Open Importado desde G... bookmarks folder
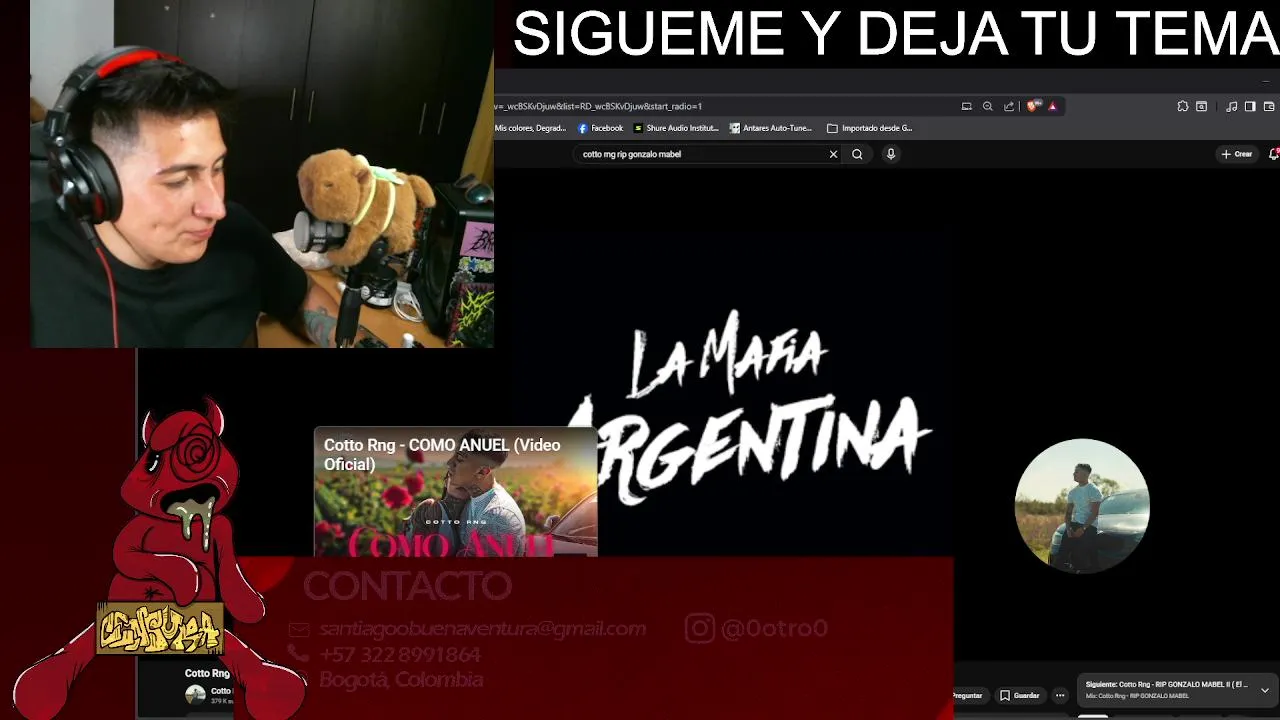Viewport: 1280px width, 720px height. pyautogui.click(x=869, y=128)
